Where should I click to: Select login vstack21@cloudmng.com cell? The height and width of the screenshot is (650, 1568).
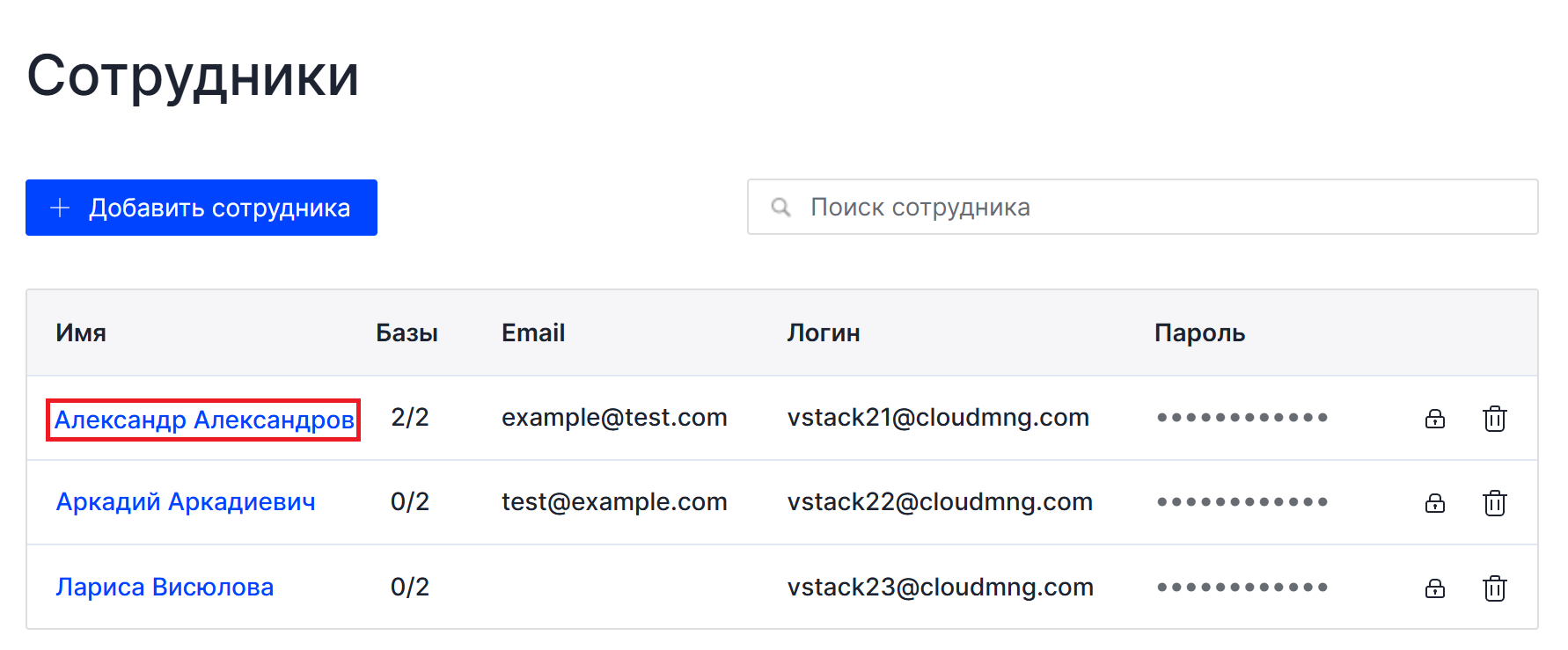click(938, 417)
